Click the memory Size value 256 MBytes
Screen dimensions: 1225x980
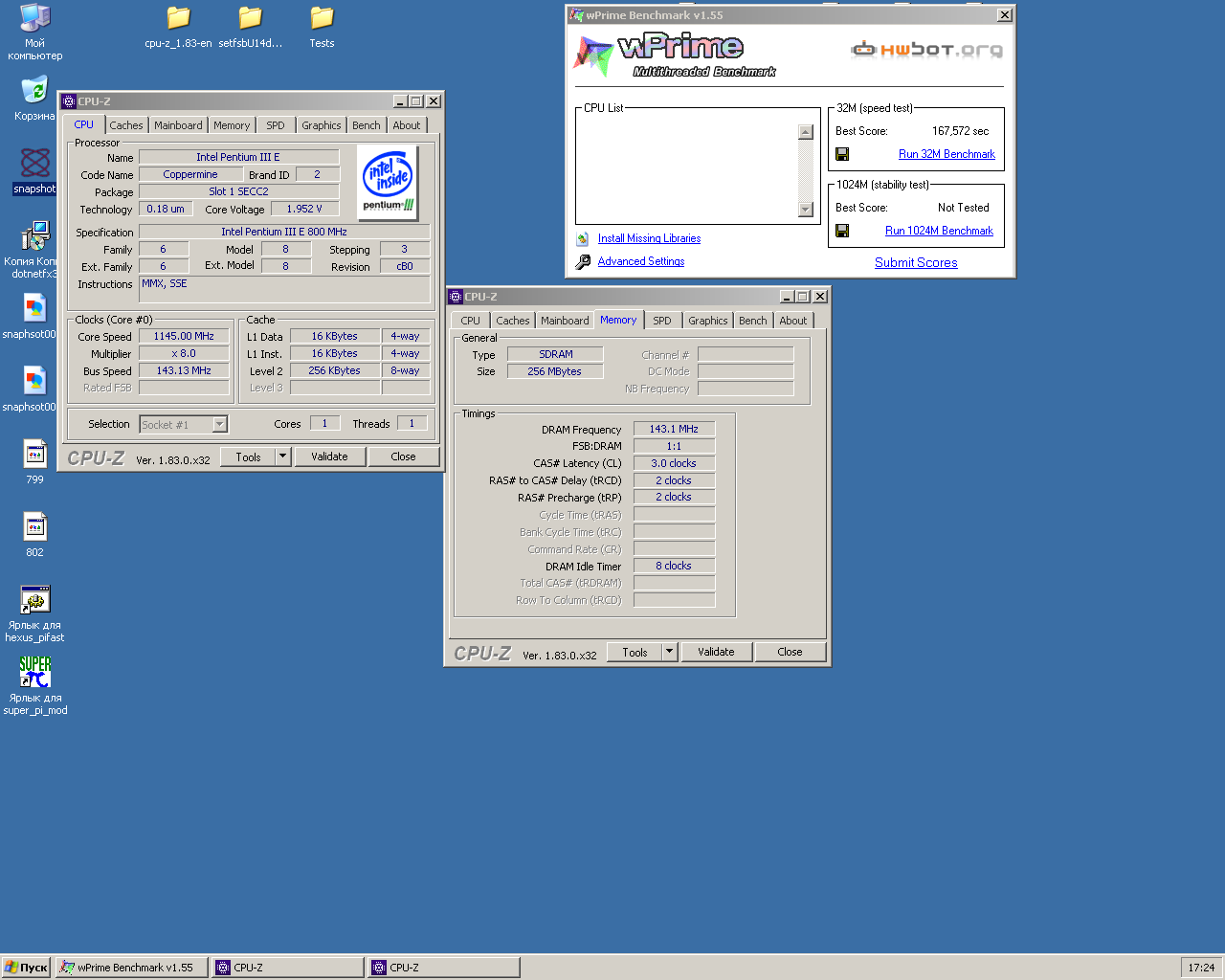pos(554,371)
